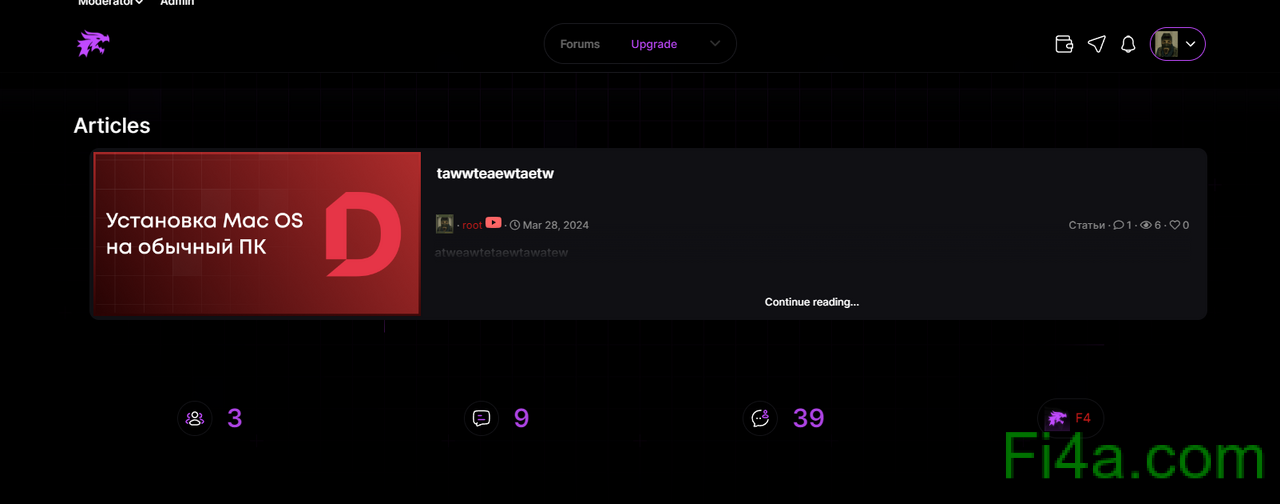The width and height of the screenshot is (1280, 504).
Task: Click the posts count icon beside 39
Action: [x=760, y=418]
